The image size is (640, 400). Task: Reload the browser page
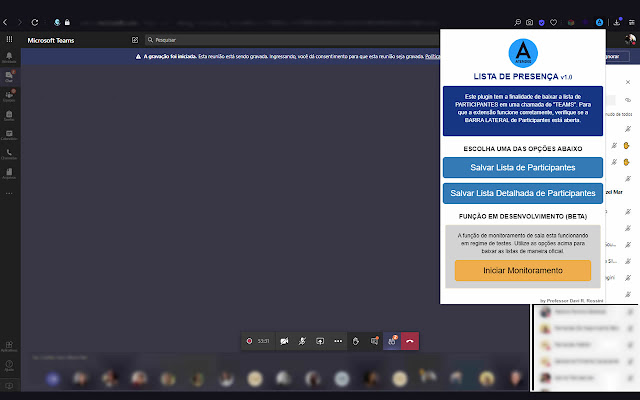tap(35, 22)
